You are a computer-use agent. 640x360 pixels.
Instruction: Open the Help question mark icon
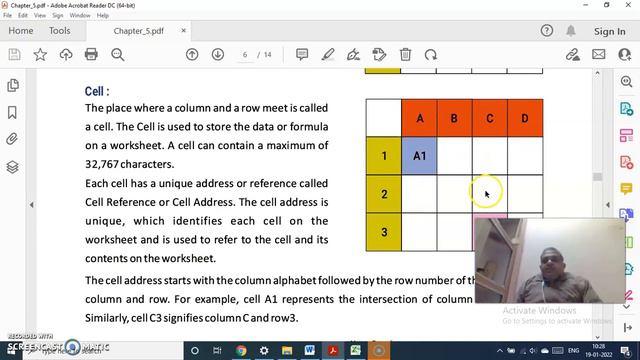pyautogui.click(x=547, y=31)
